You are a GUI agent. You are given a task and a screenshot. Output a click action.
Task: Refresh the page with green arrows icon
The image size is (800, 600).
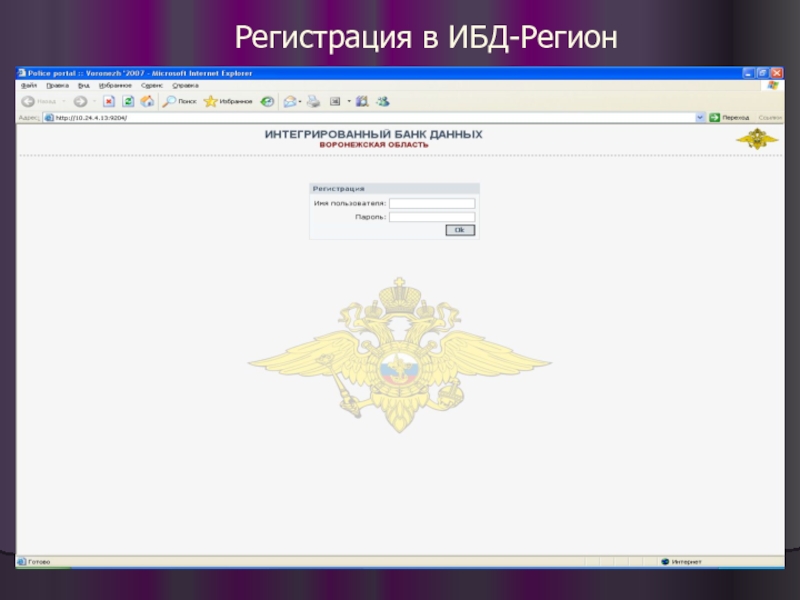128,101
